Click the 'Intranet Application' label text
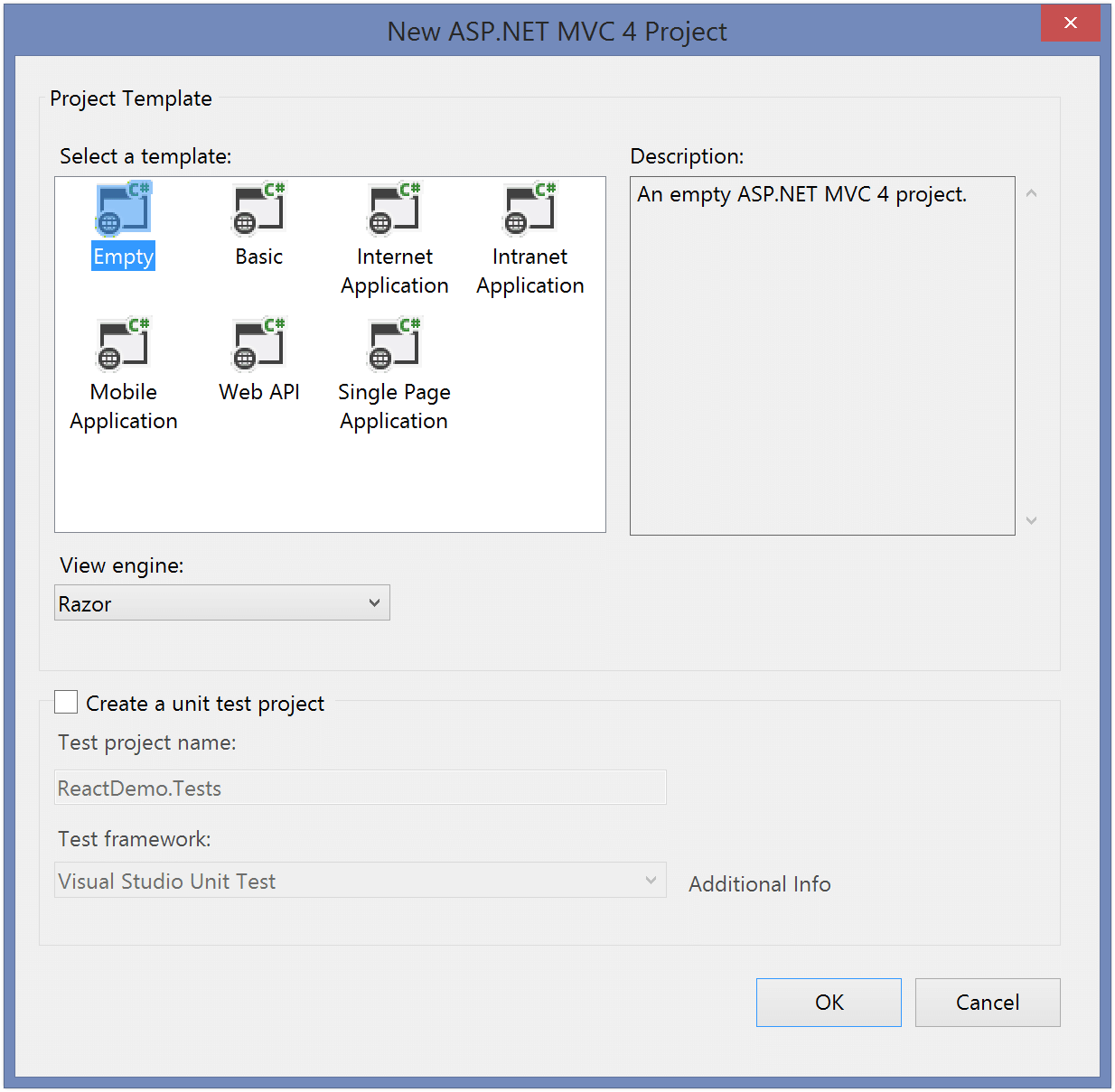Image resolution: width=1115 pixels, height=1092 pixels. 530,271
